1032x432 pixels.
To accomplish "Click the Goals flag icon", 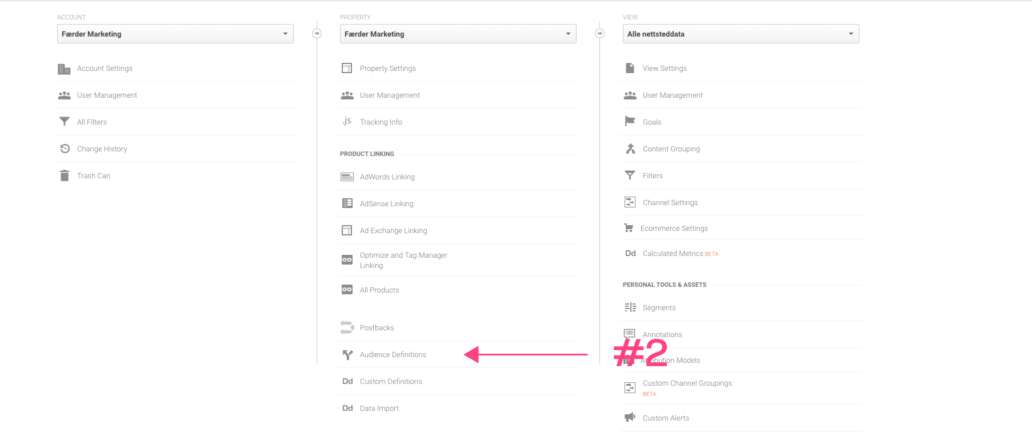I will click(630, 122).
